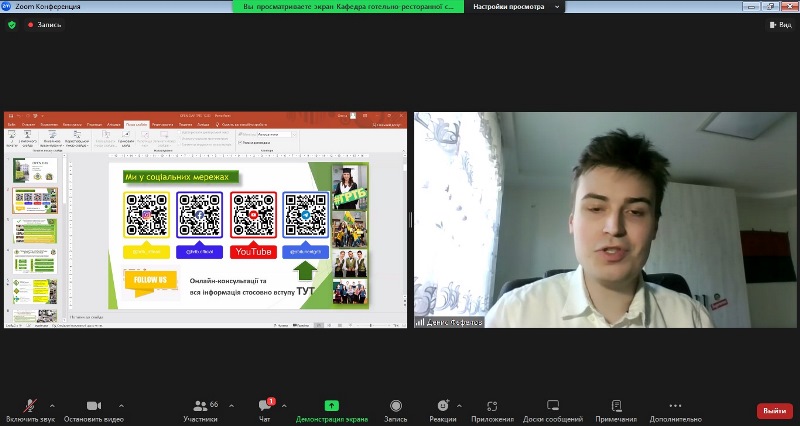Image resolution: width=800 pixels, height=426 pixels.
Task: Select slide 5 thumbnail
Action: 35,291
